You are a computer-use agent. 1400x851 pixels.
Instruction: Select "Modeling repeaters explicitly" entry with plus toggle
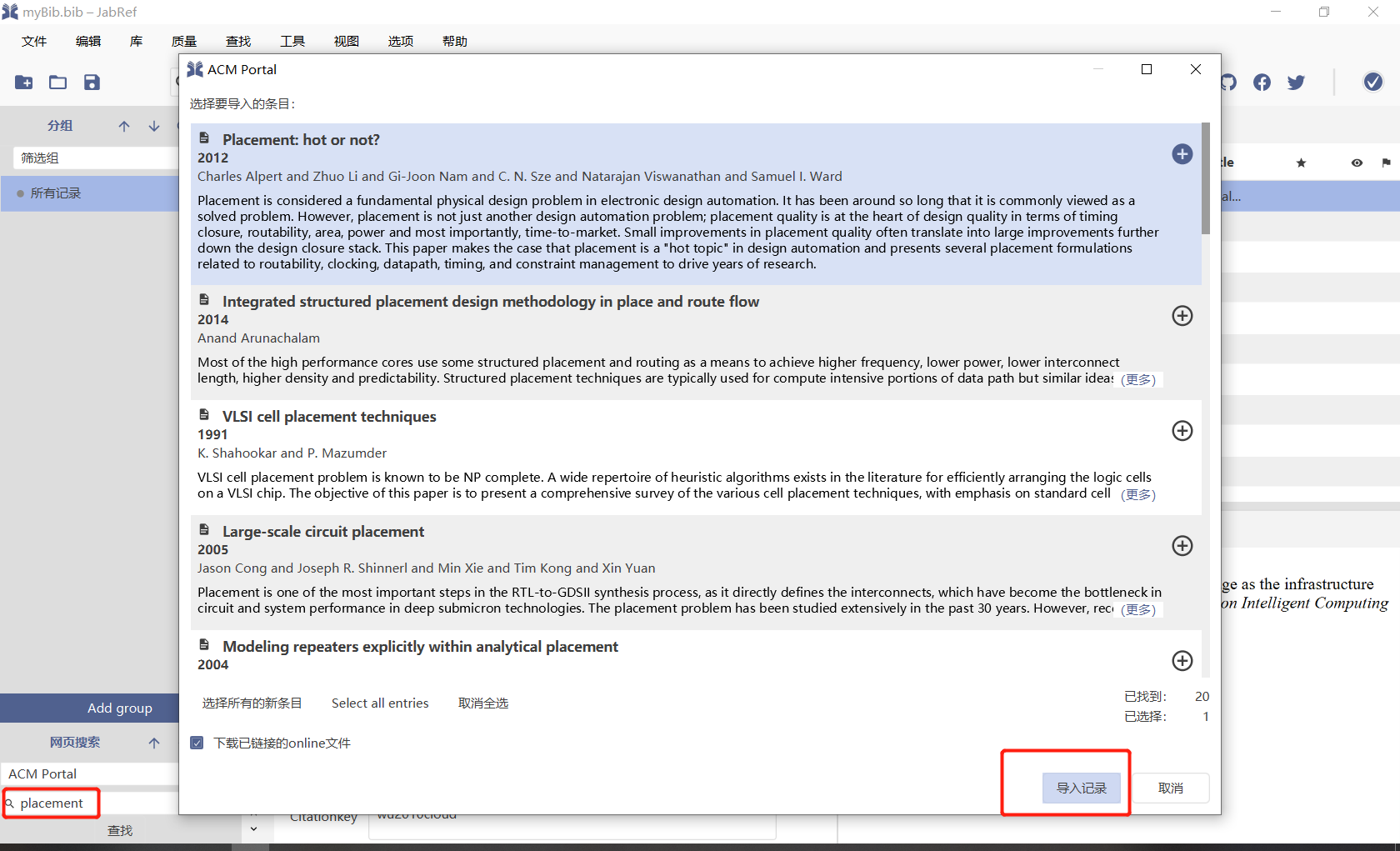pos(1182,661)
